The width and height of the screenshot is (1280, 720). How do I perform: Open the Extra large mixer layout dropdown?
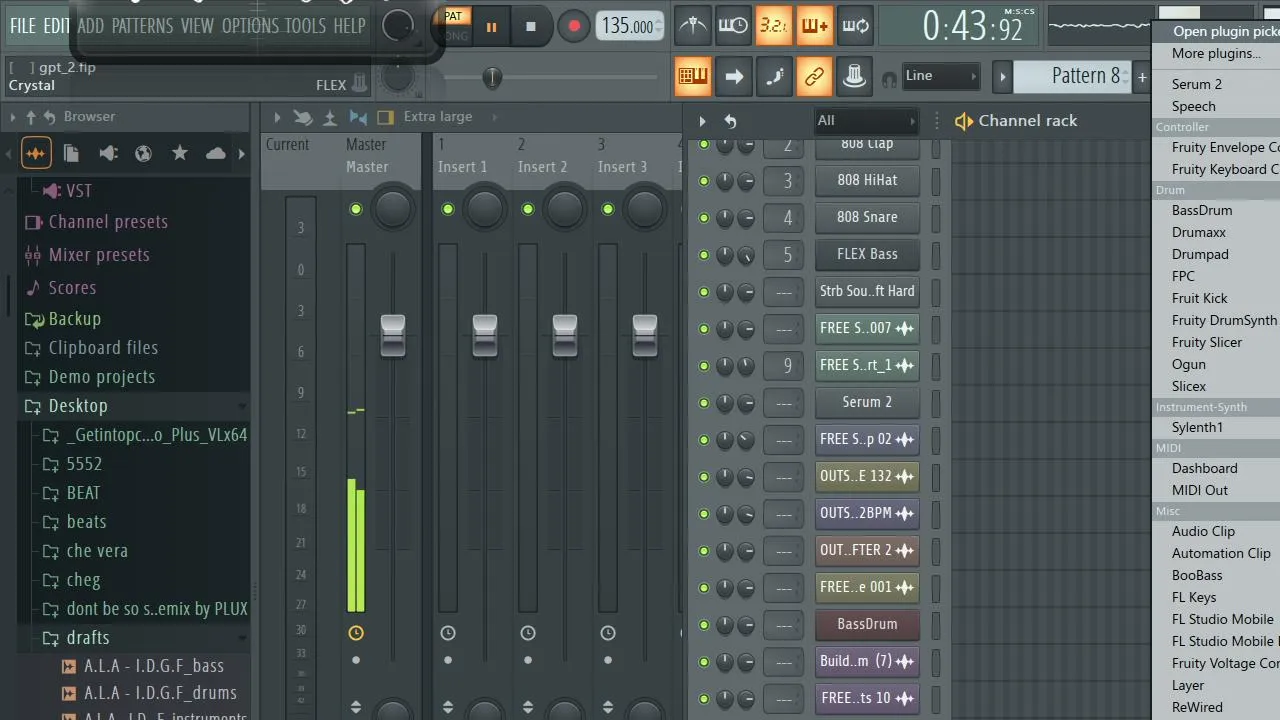coord(438,117)
